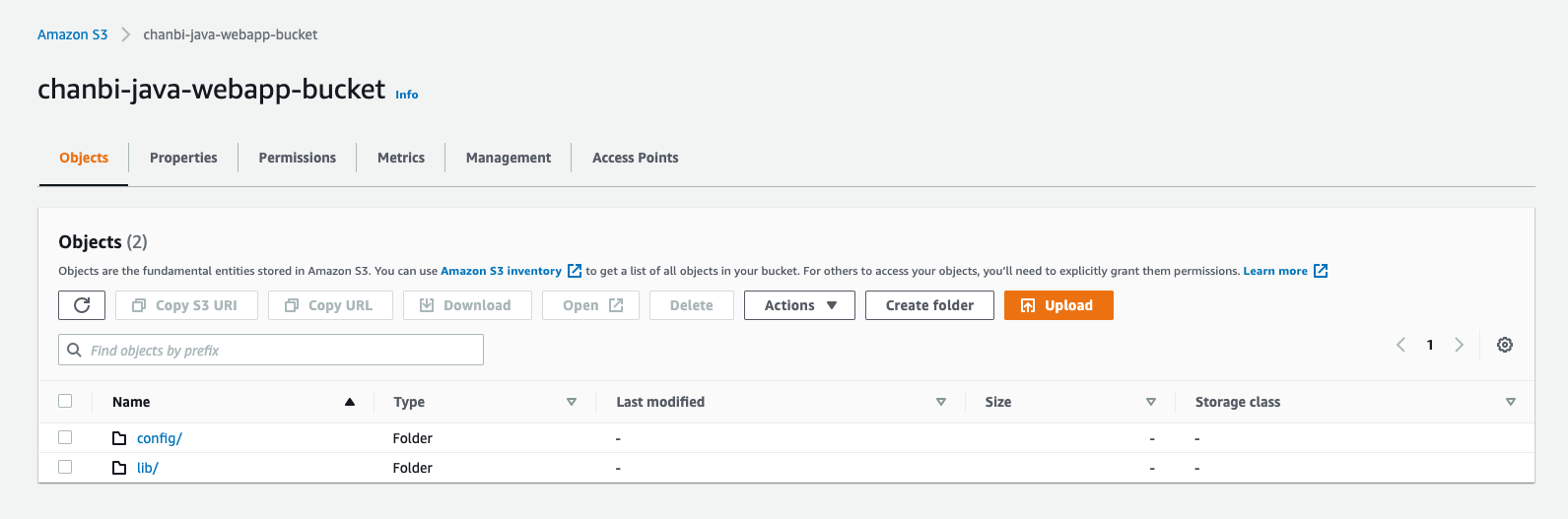Click the Upload button
This screenshot has width=1568, height=519.
coord(1058,305)
